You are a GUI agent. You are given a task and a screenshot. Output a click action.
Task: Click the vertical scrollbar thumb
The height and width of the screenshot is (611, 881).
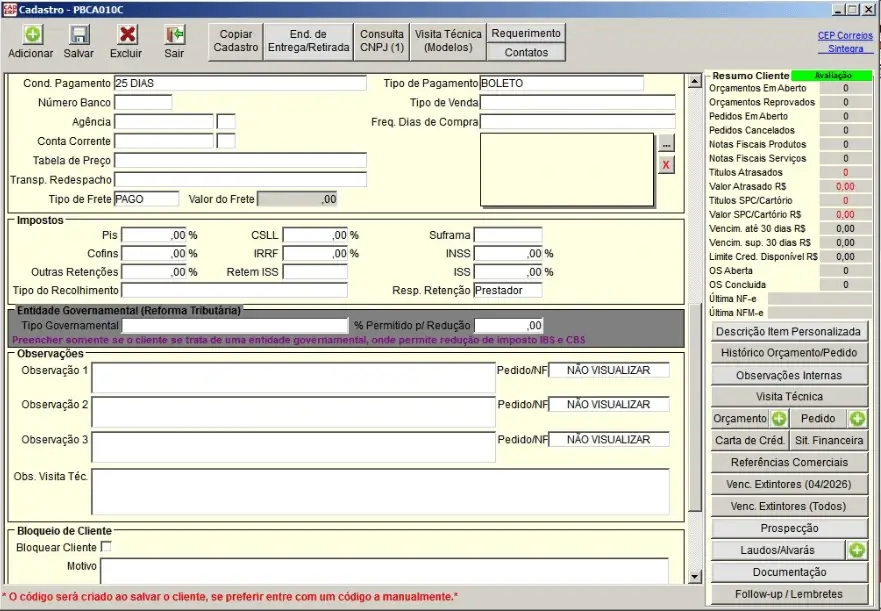[695, 408]
